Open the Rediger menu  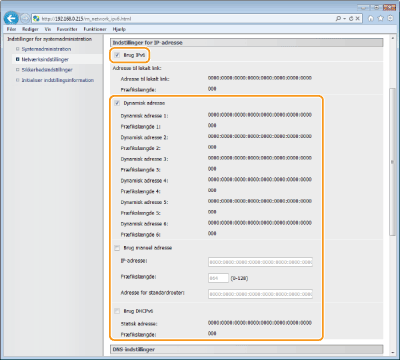[x=30, y=29]
